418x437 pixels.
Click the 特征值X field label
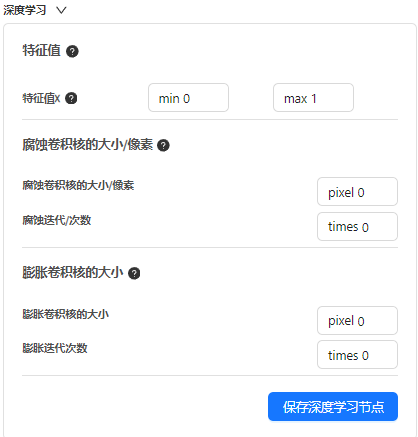click(41, 98)
